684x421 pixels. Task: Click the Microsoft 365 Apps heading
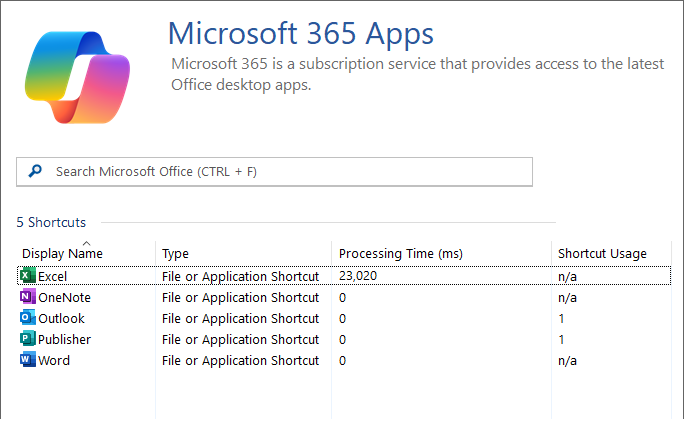click(300, 33)
